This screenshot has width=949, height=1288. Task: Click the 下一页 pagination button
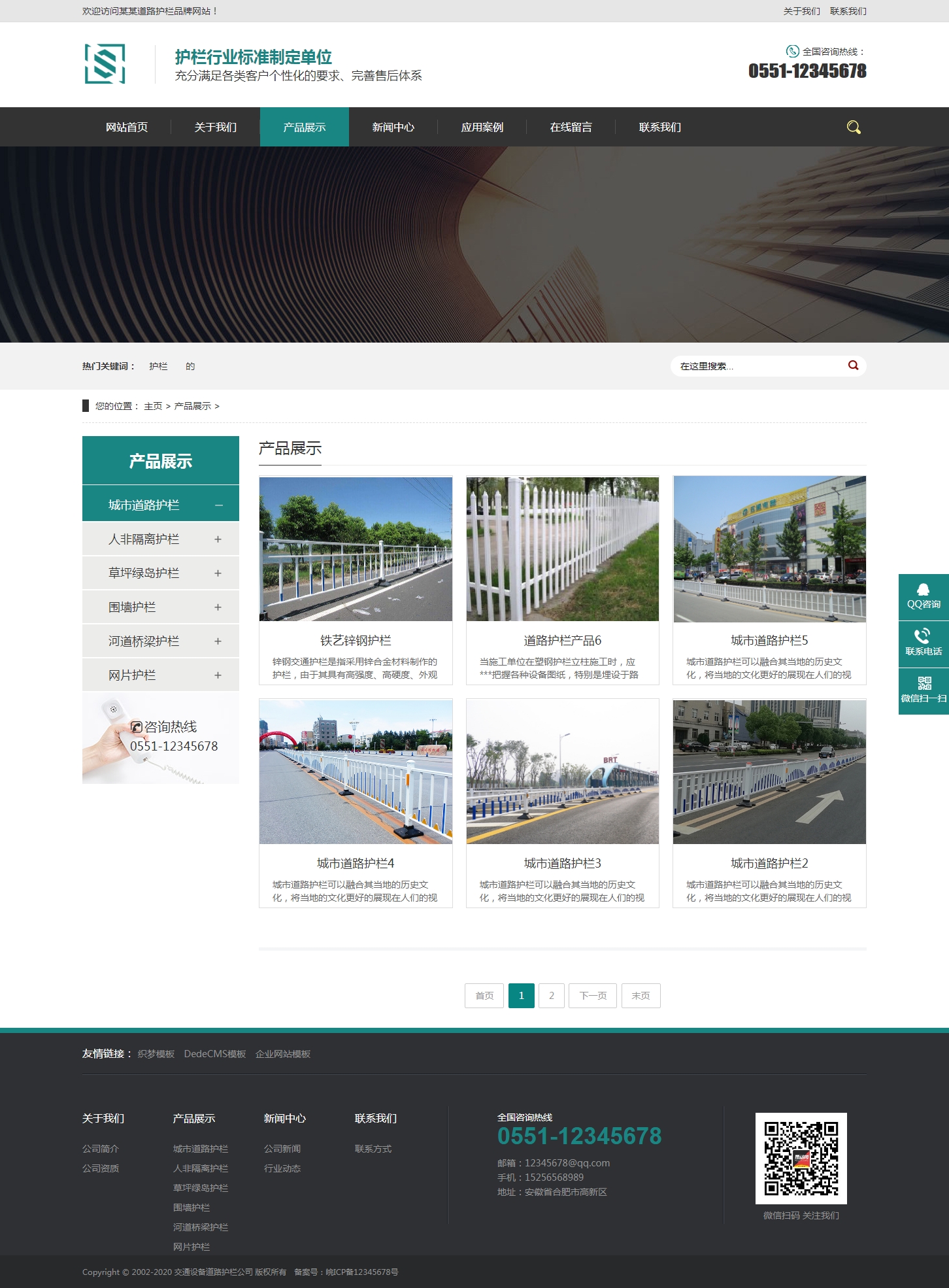click(592, 996)
